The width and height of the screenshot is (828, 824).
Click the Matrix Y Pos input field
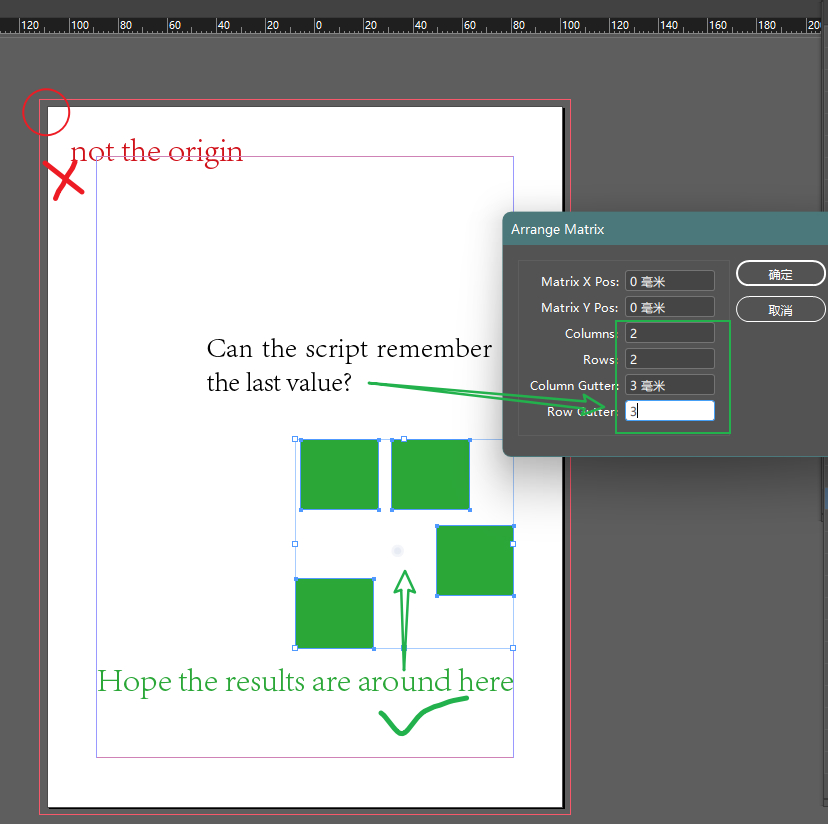[669, 306]
